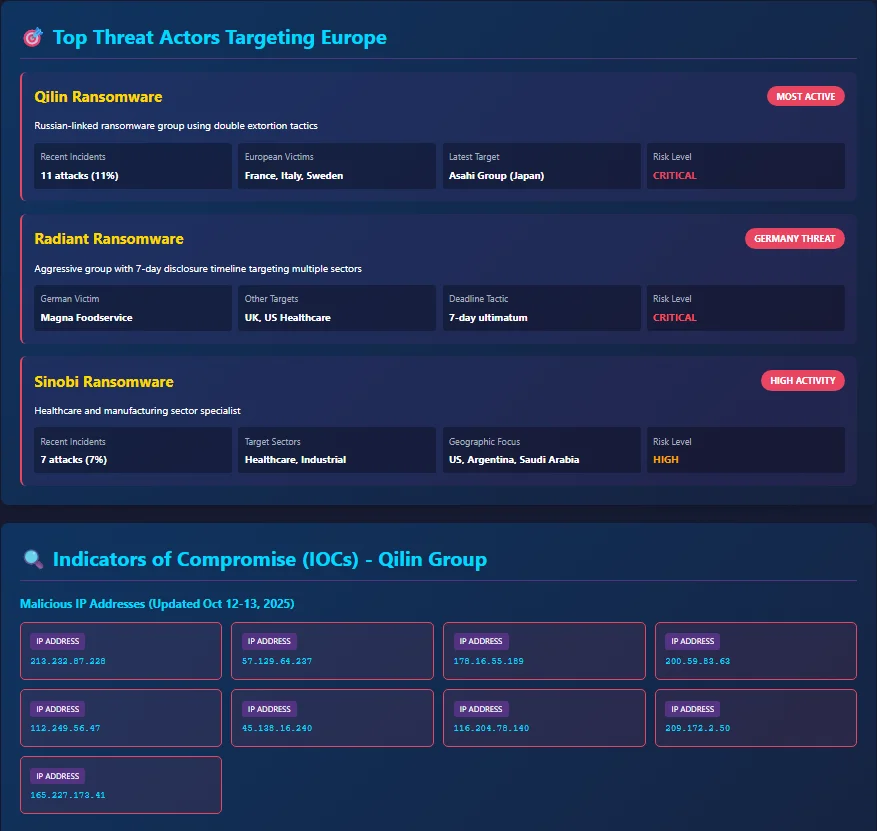Click the IP ADDRESS tag above 213.232.87.228
Image resolution: width=877 pixels, height=831 pixels.
(x=58, y=641)
